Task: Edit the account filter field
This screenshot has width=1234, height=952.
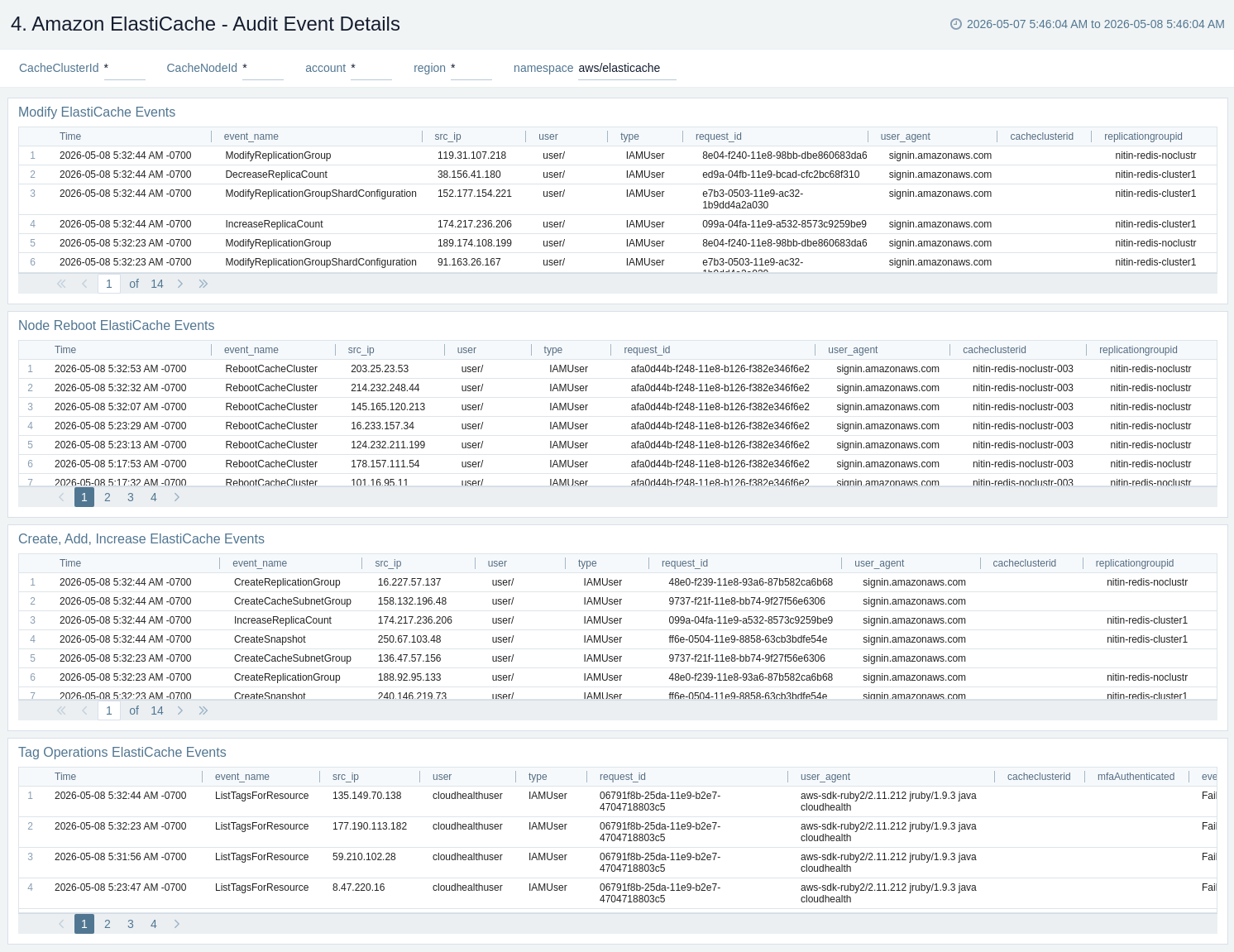Action: [x=371, y=68]
